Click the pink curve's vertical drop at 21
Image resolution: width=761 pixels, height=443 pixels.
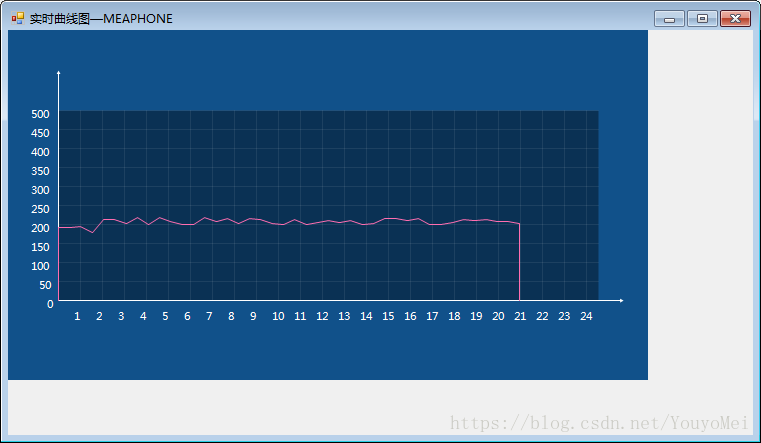tap(520, 262)
